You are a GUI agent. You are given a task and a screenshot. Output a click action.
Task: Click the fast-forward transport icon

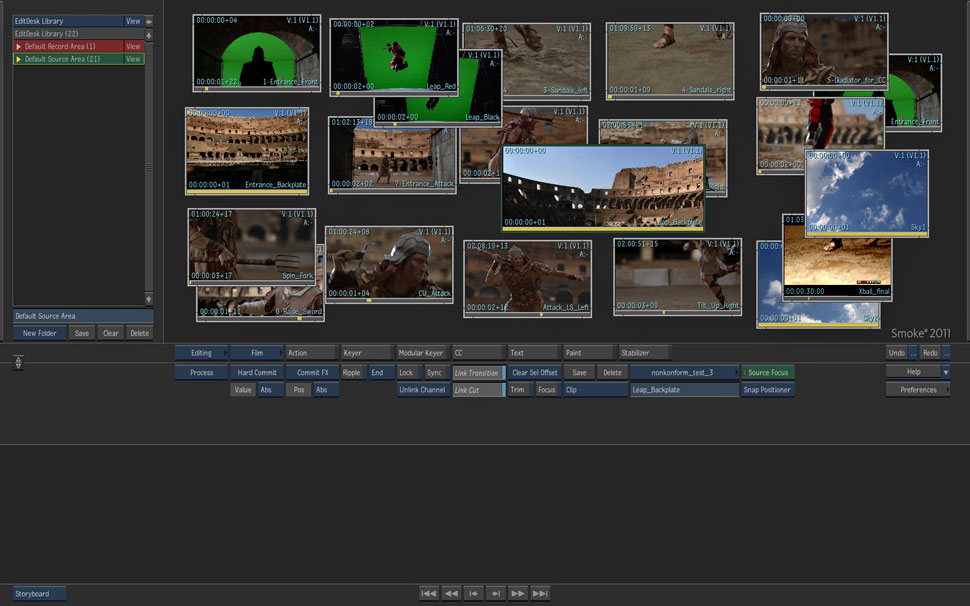518,593
